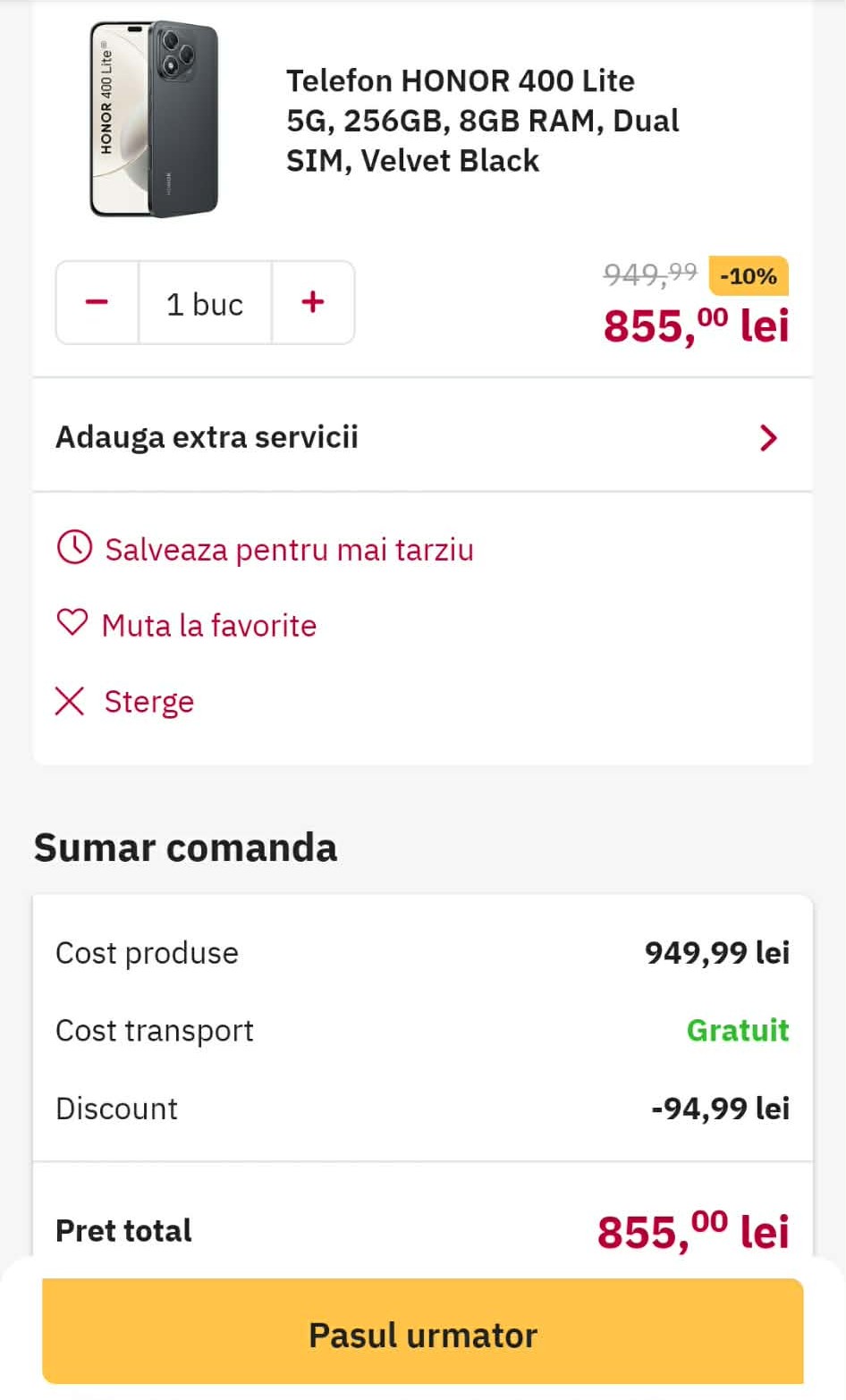Select the Adauga extra servicii label
846x1400 pixels.
[207, 437]
